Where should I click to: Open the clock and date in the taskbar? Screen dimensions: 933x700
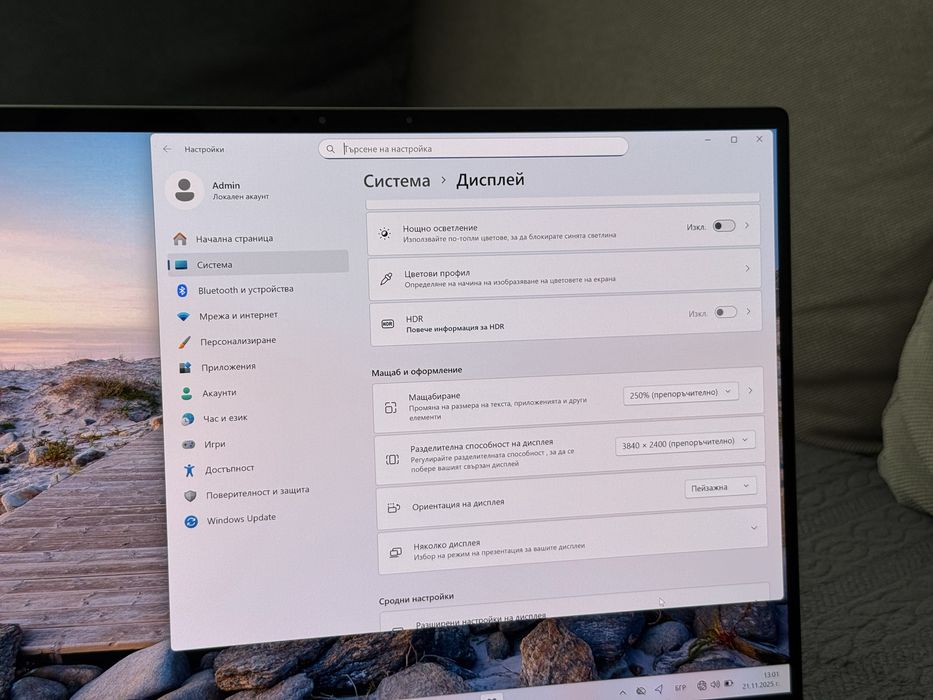point(761,680)
